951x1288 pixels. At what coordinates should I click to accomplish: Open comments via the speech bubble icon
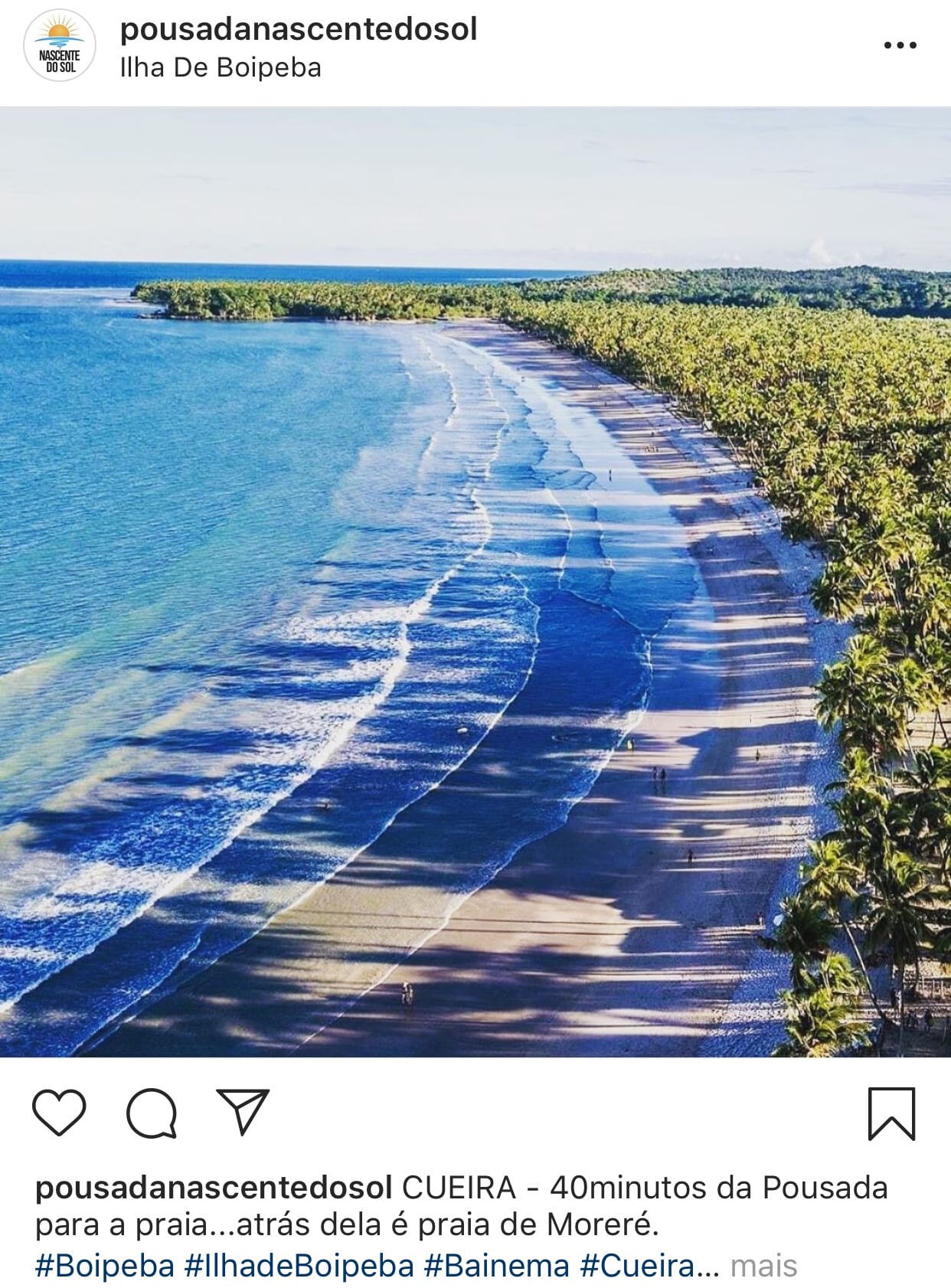point(152,1113)
